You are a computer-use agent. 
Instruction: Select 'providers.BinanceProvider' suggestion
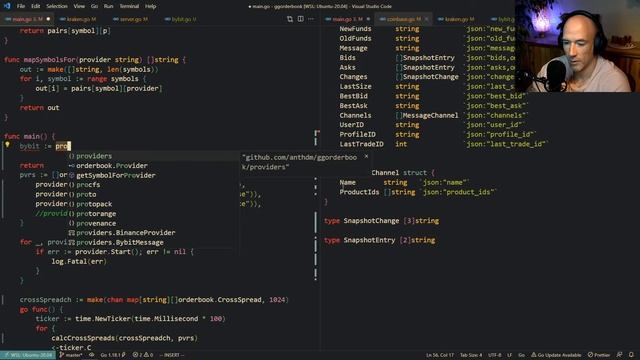(152, 233)
